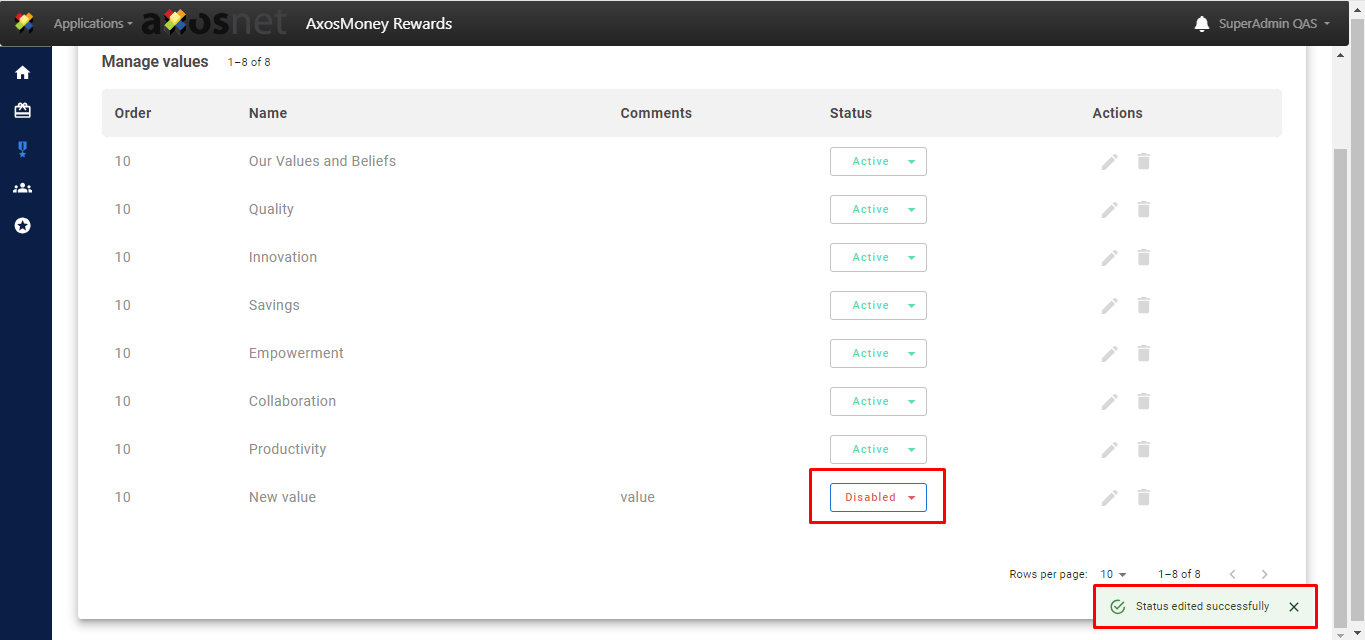Image resolution: width=1365 pixels, height=640 pixels.
Task: Delete the Innovation value row
Action: (x=1144, y=258)
